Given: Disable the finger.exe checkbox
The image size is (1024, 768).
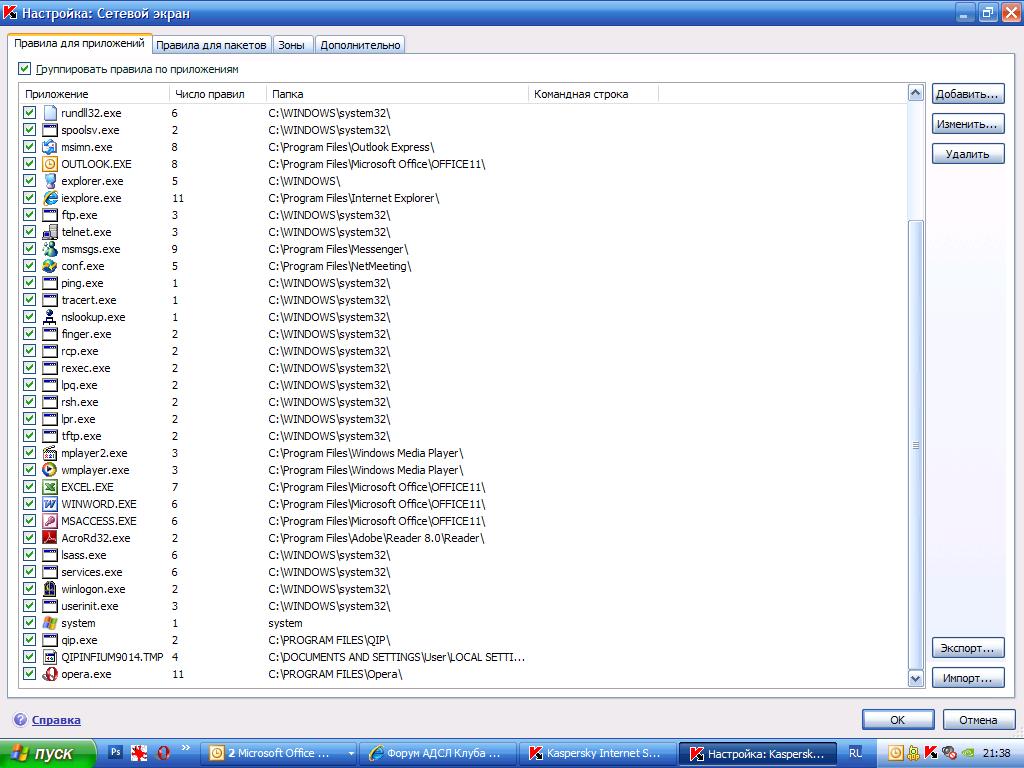Looking at the screenshot, I should [29, 334].
